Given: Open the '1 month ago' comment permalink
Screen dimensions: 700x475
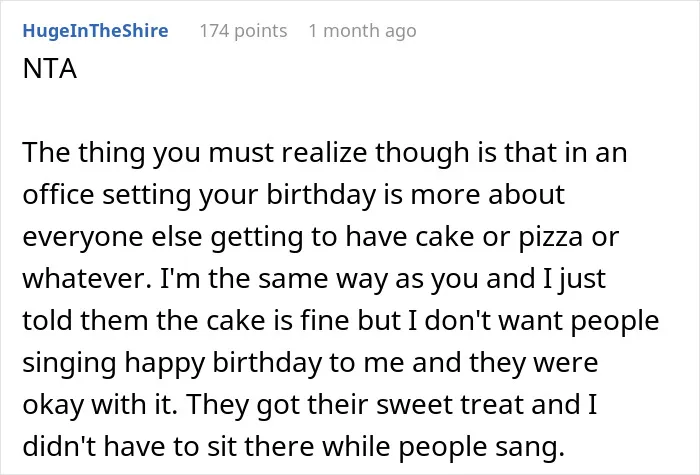Looking at the screenshot, I should (362, 31).
